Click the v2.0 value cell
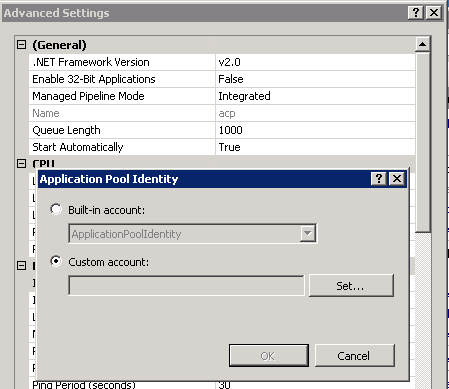This screenshot has width=449, height=389. (x=315, y=62)
